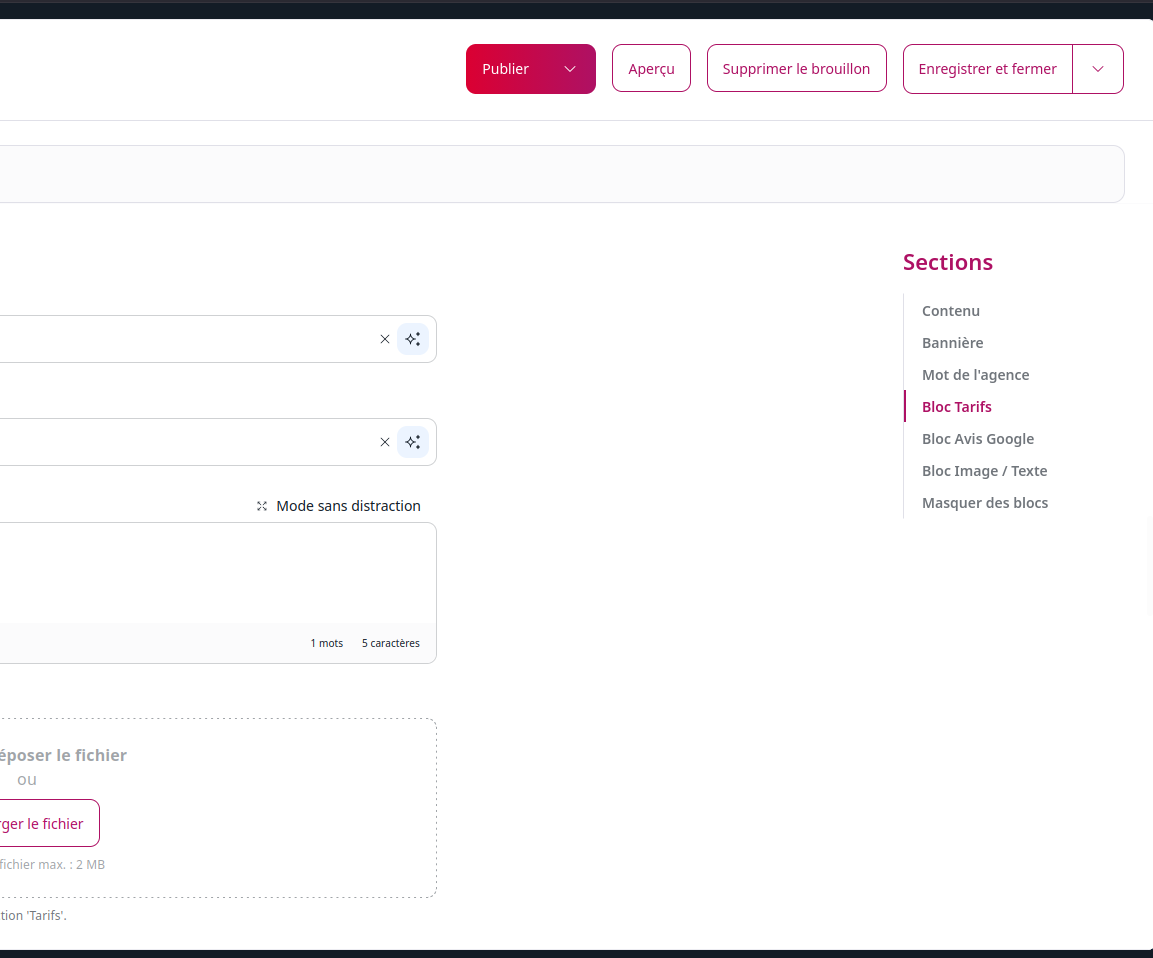Expand the Enregistrer et fermer options arrow
The image size is (1153, 958).
[1098, 69]
